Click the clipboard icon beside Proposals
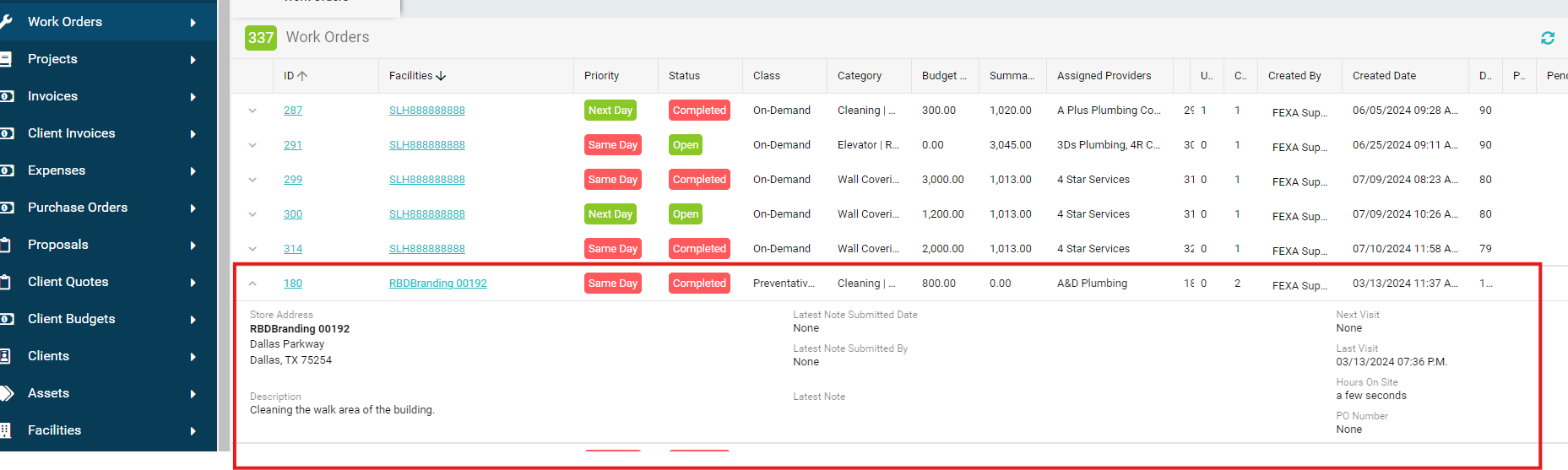This screenshot has width=1568, height=470. [5, 245]
